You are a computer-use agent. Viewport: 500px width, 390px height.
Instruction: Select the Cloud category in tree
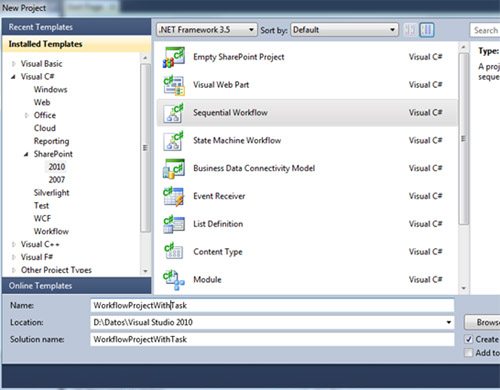coord(45,128)
